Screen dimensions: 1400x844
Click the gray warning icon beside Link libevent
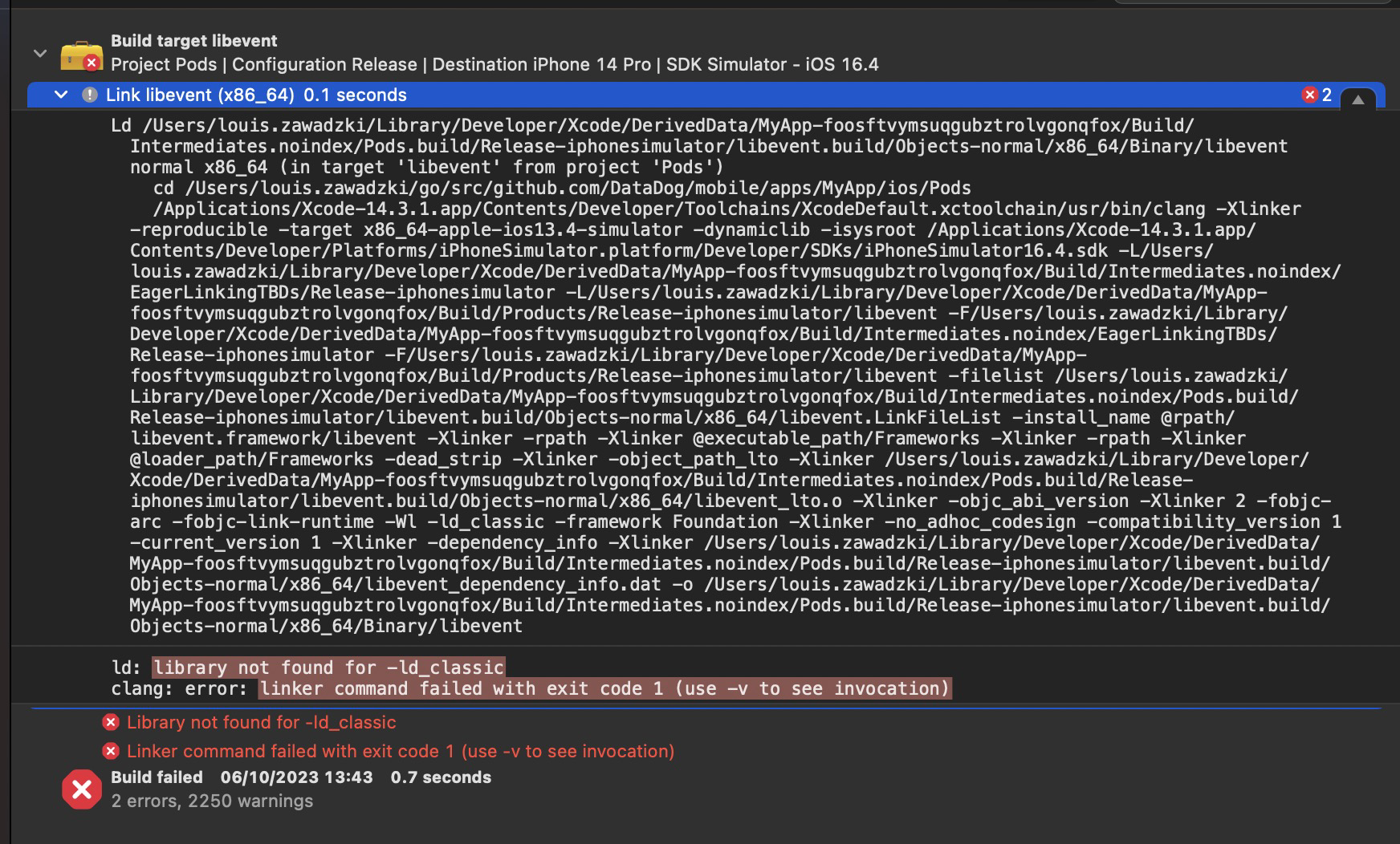tap(89, 95)
